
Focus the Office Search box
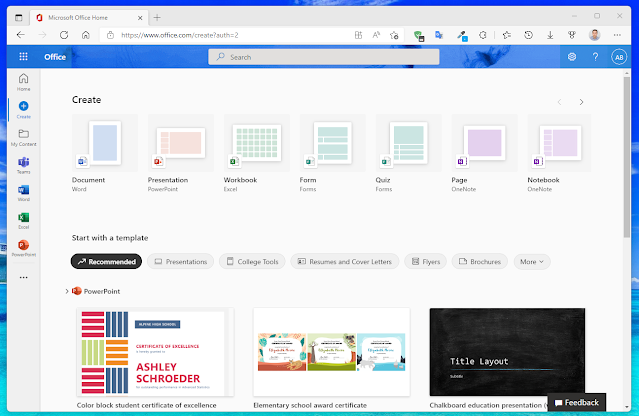tap(324, 57)
